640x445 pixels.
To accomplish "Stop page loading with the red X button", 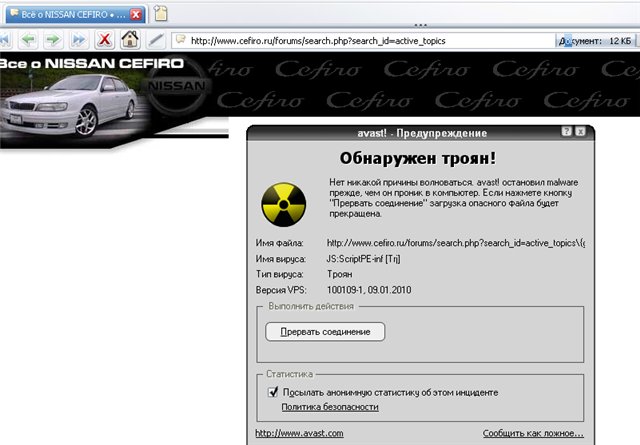I will coord(104,40).
